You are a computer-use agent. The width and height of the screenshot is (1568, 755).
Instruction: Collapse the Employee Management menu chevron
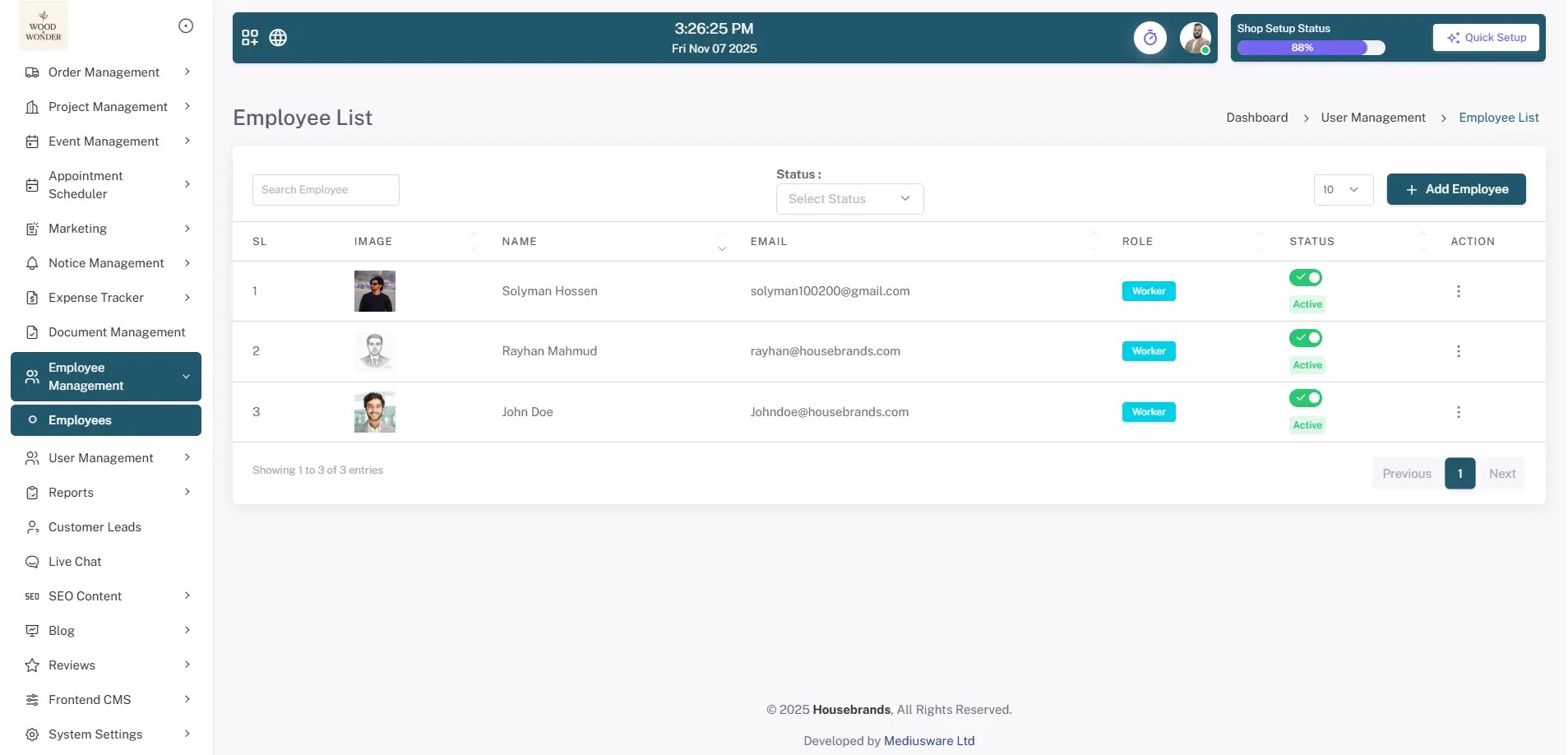(x=186, y=377)
